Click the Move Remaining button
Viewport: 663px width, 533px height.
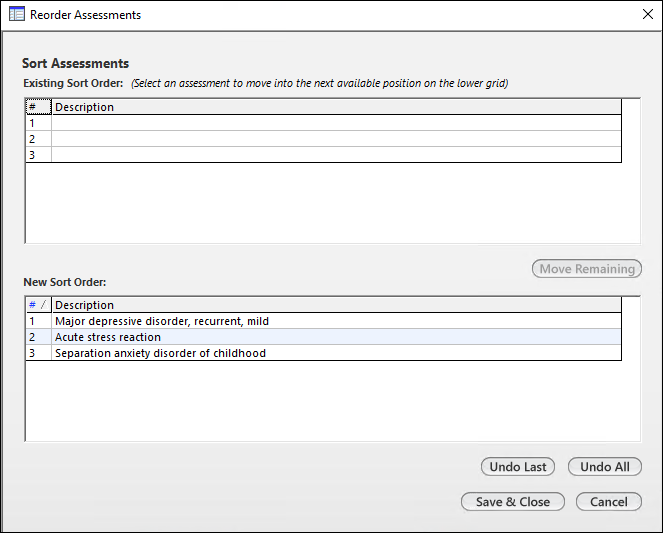pos(587,269)
